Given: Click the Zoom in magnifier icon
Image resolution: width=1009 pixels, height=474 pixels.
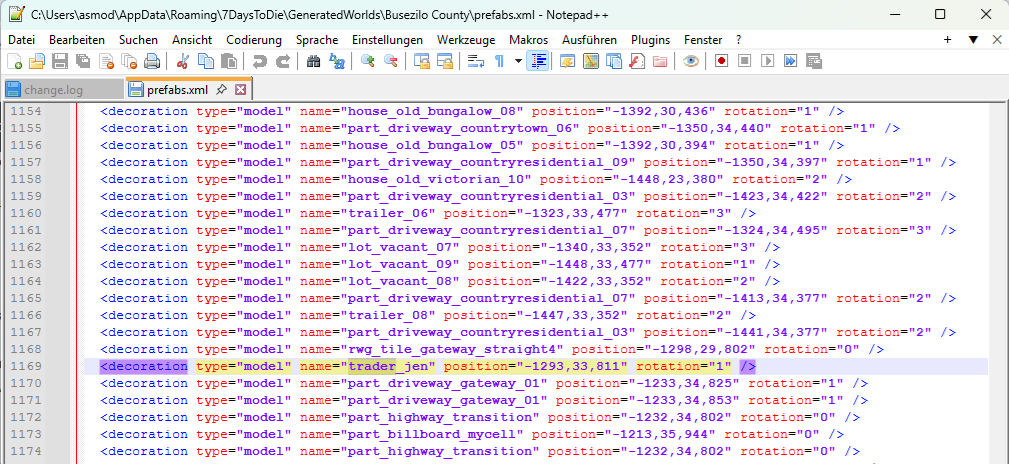Looking at the screenshot, I should tap(367, 61).
